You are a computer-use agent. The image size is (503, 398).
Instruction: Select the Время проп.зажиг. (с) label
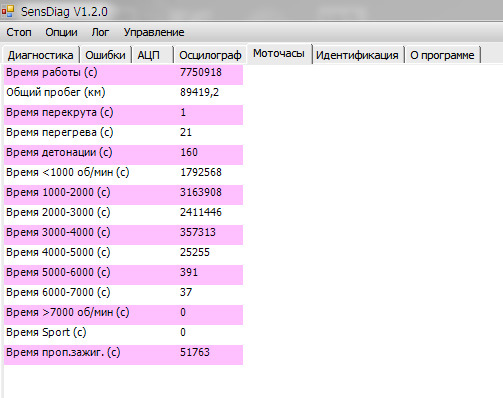63,353
